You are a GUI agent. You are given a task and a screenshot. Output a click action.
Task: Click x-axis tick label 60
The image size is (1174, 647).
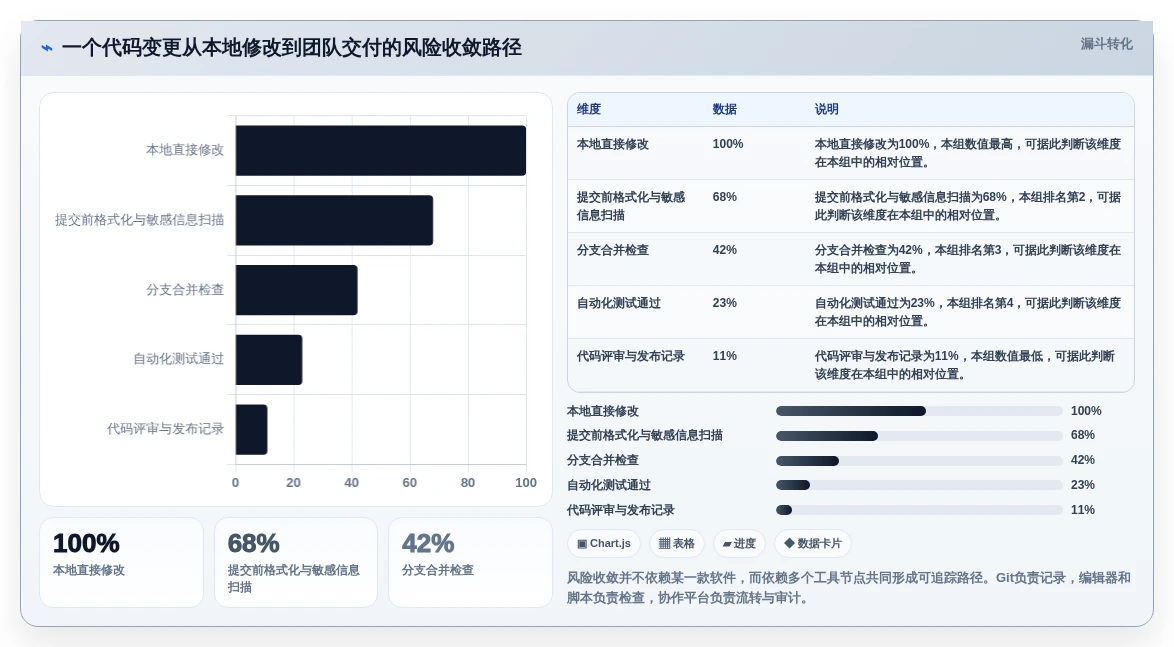coord(410,483)
